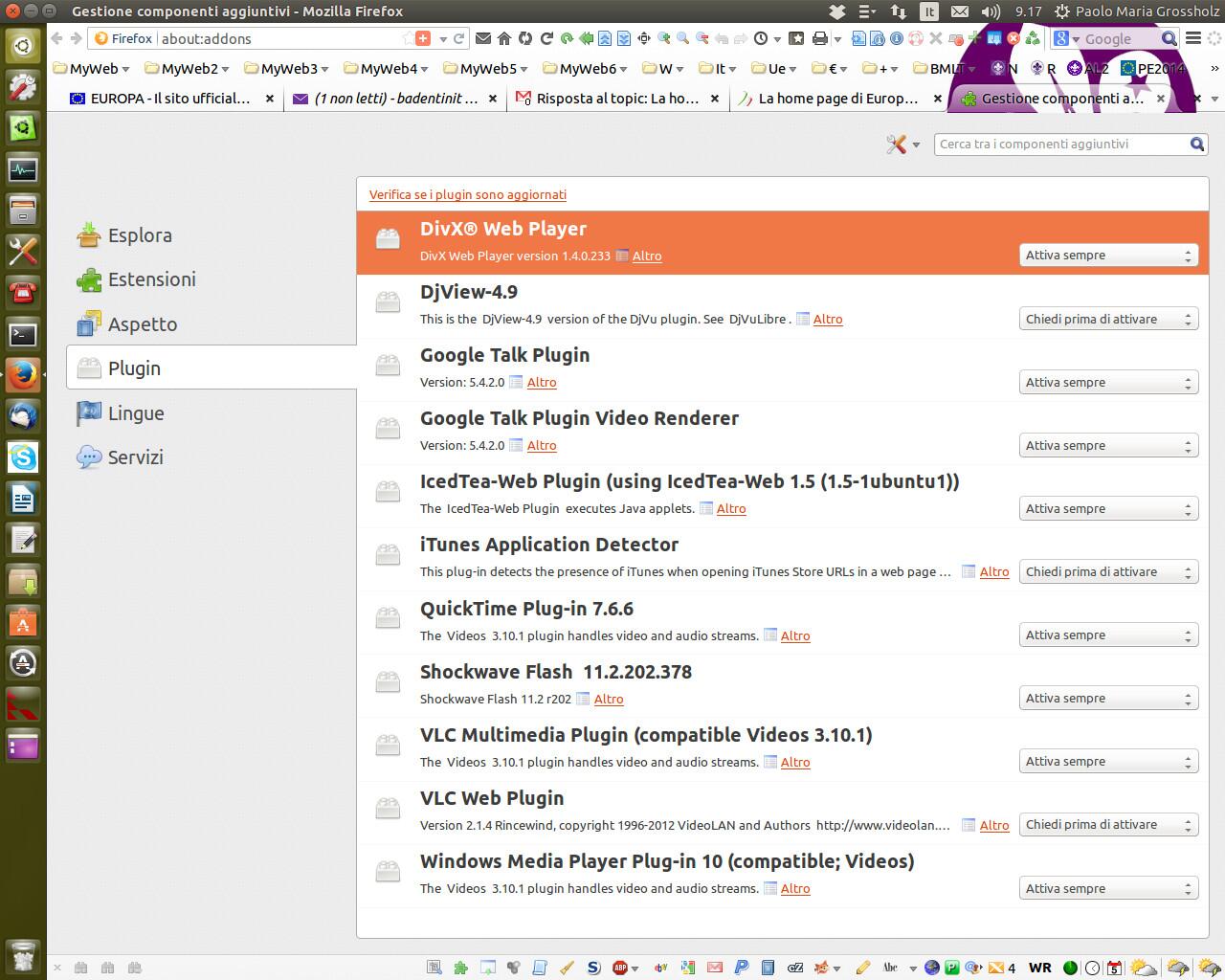
Task: Click the WR status bar indicator
Action: [1039, 968]
